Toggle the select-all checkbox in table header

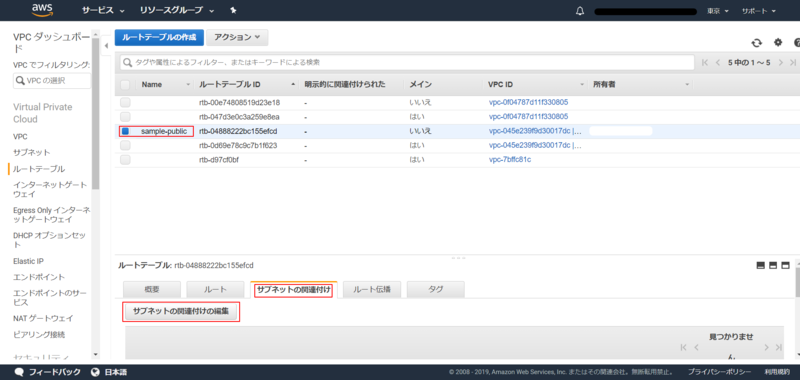[x=125, y=85]
